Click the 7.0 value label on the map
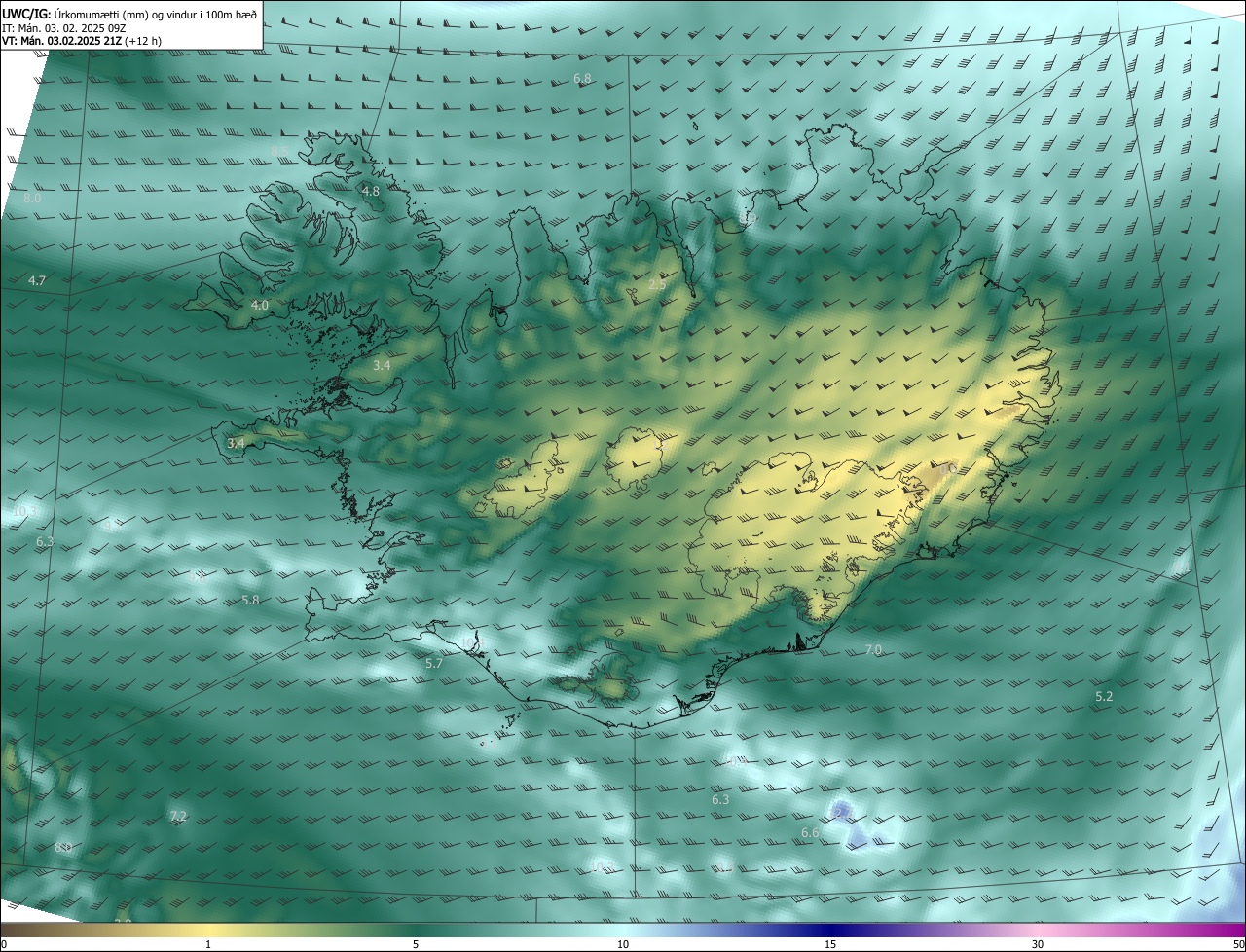The width and height of the screenshot is (1246, 952). point(873,649)
